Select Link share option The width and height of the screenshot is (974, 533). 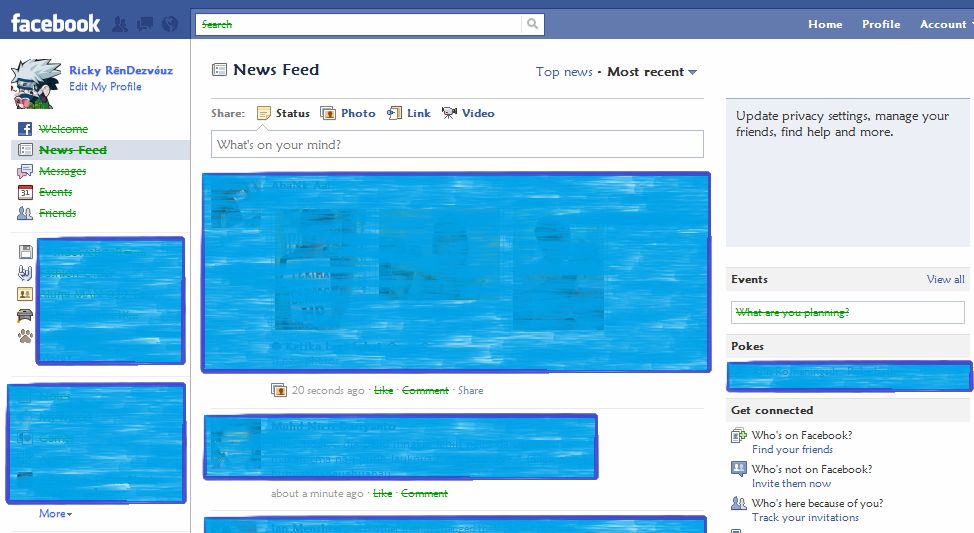pos(419,113)
